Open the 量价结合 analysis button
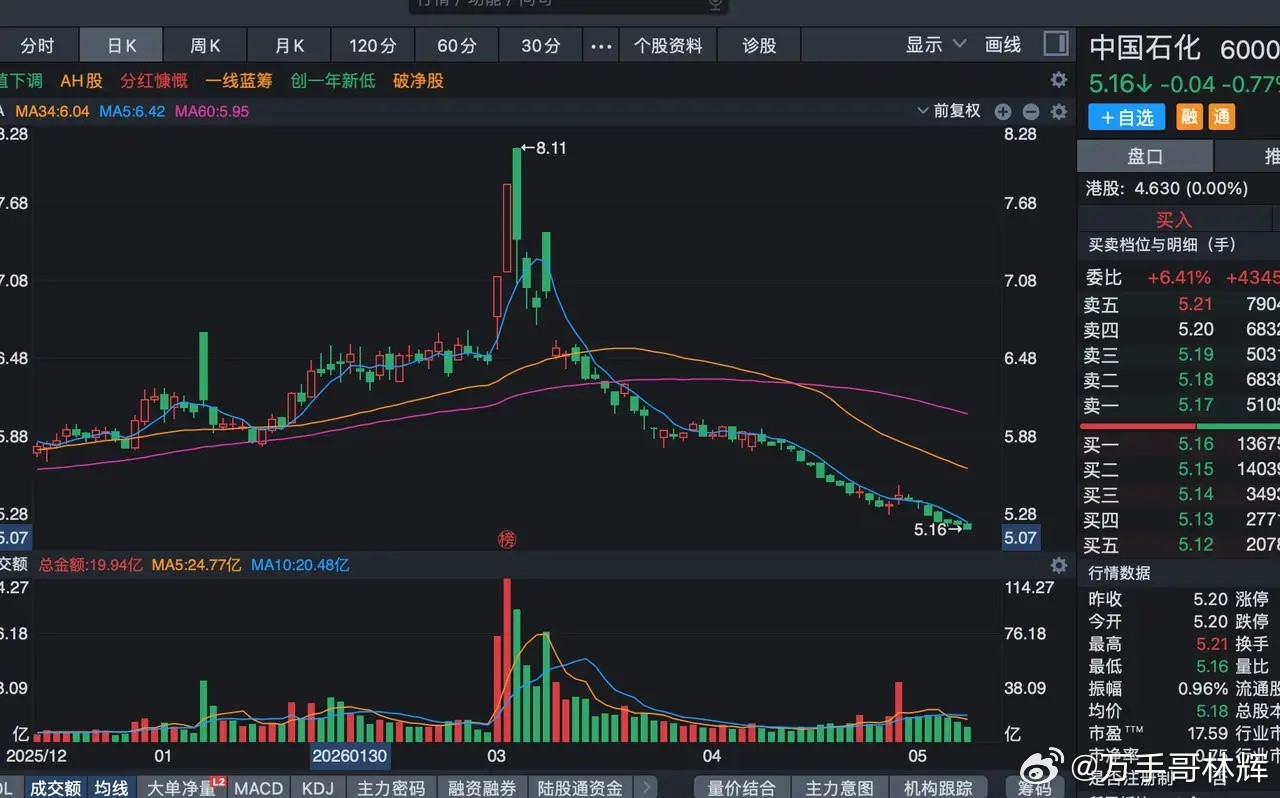Screen dimensions: 1280x798 (741, 788)
